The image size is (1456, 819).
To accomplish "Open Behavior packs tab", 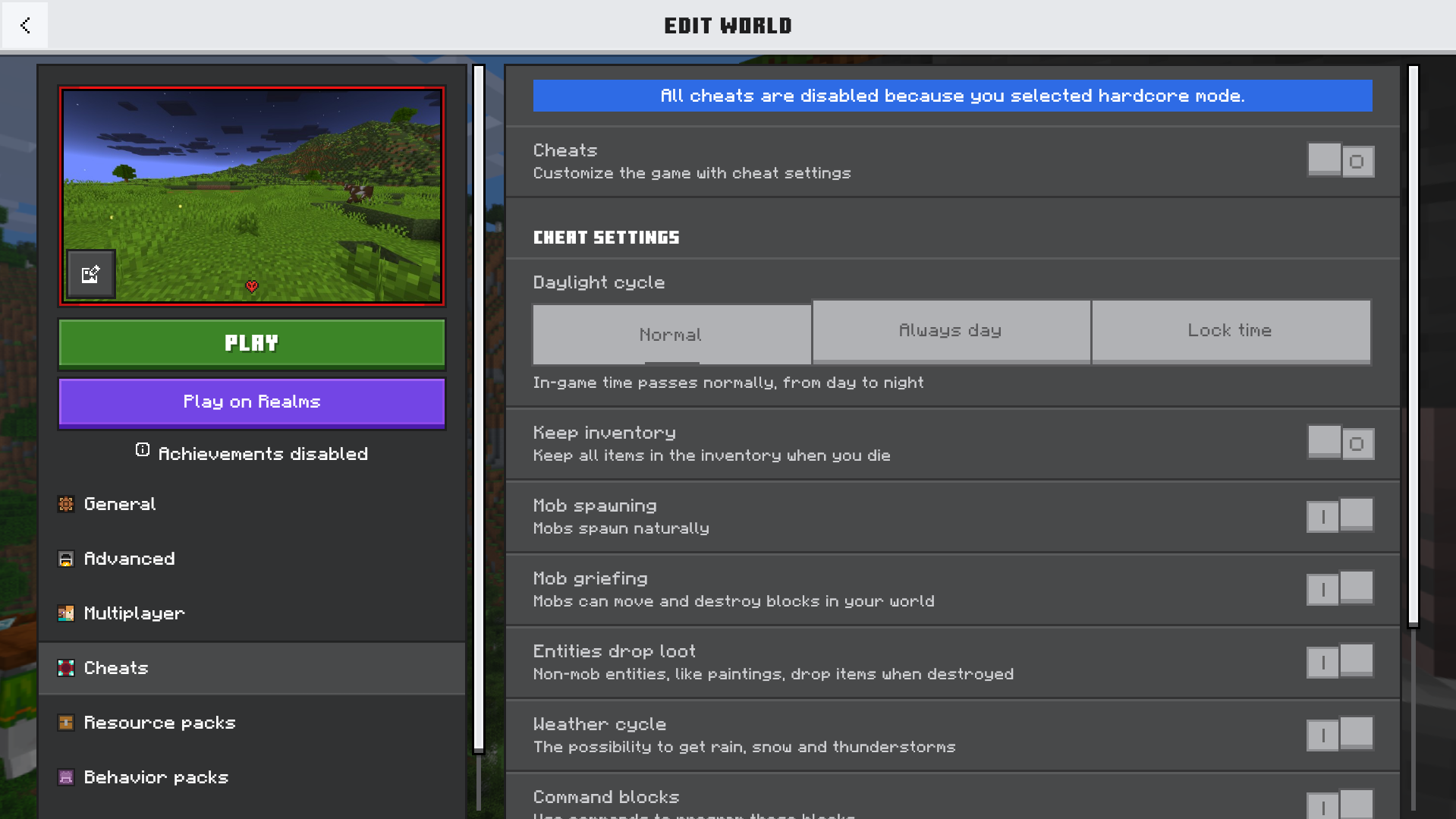I will point(252,777).
